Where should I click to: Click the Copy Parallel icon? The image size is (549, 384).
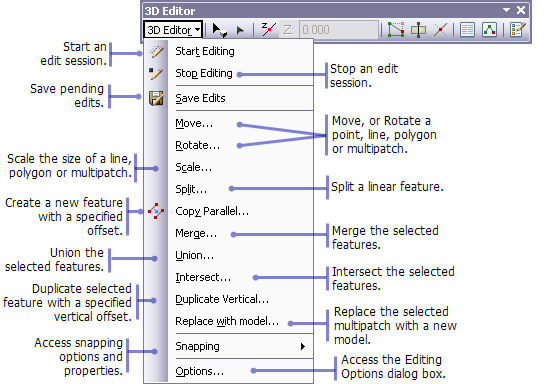(x=156, y=211)
